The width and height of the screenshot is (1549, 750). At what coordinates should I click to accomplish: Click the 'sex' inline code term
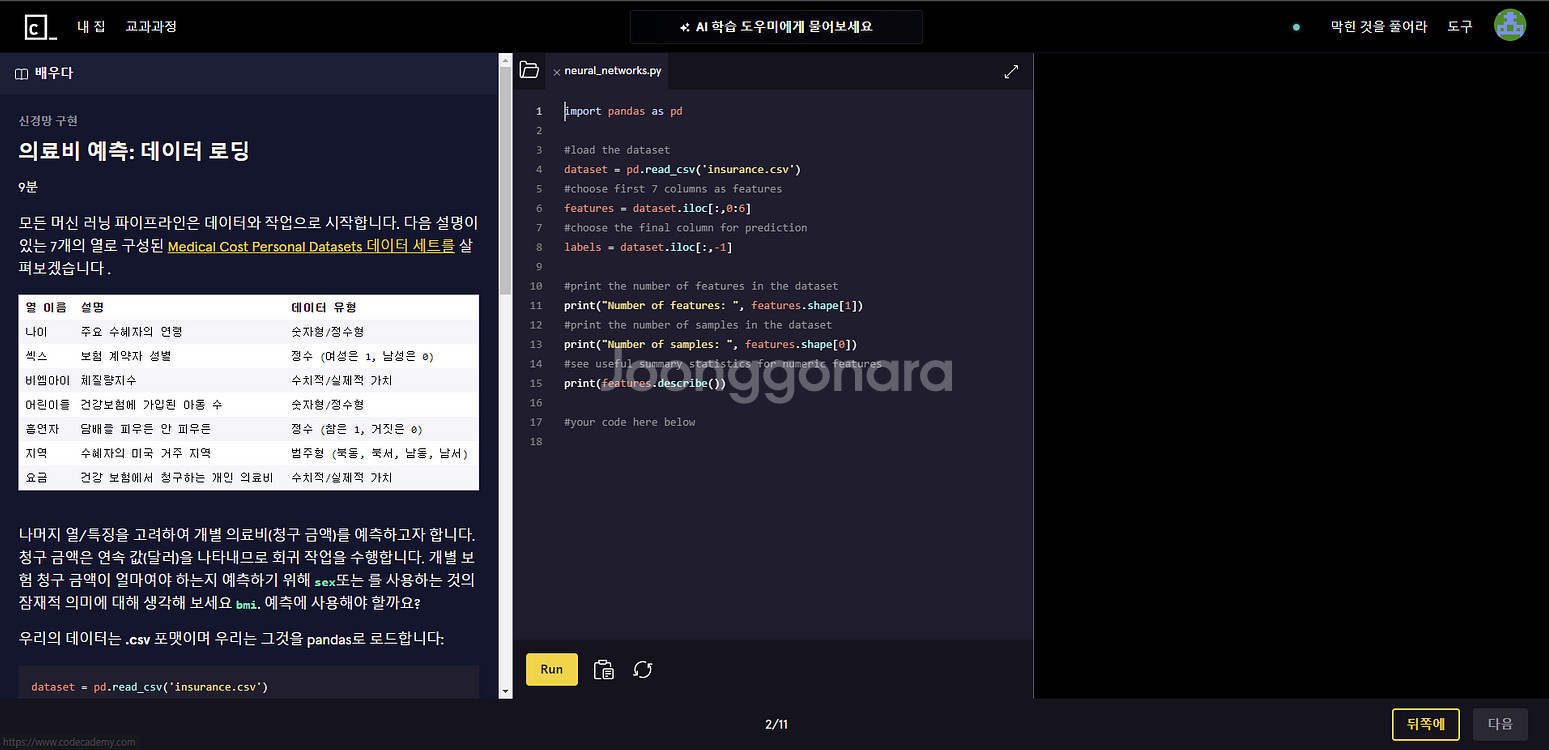324,581
